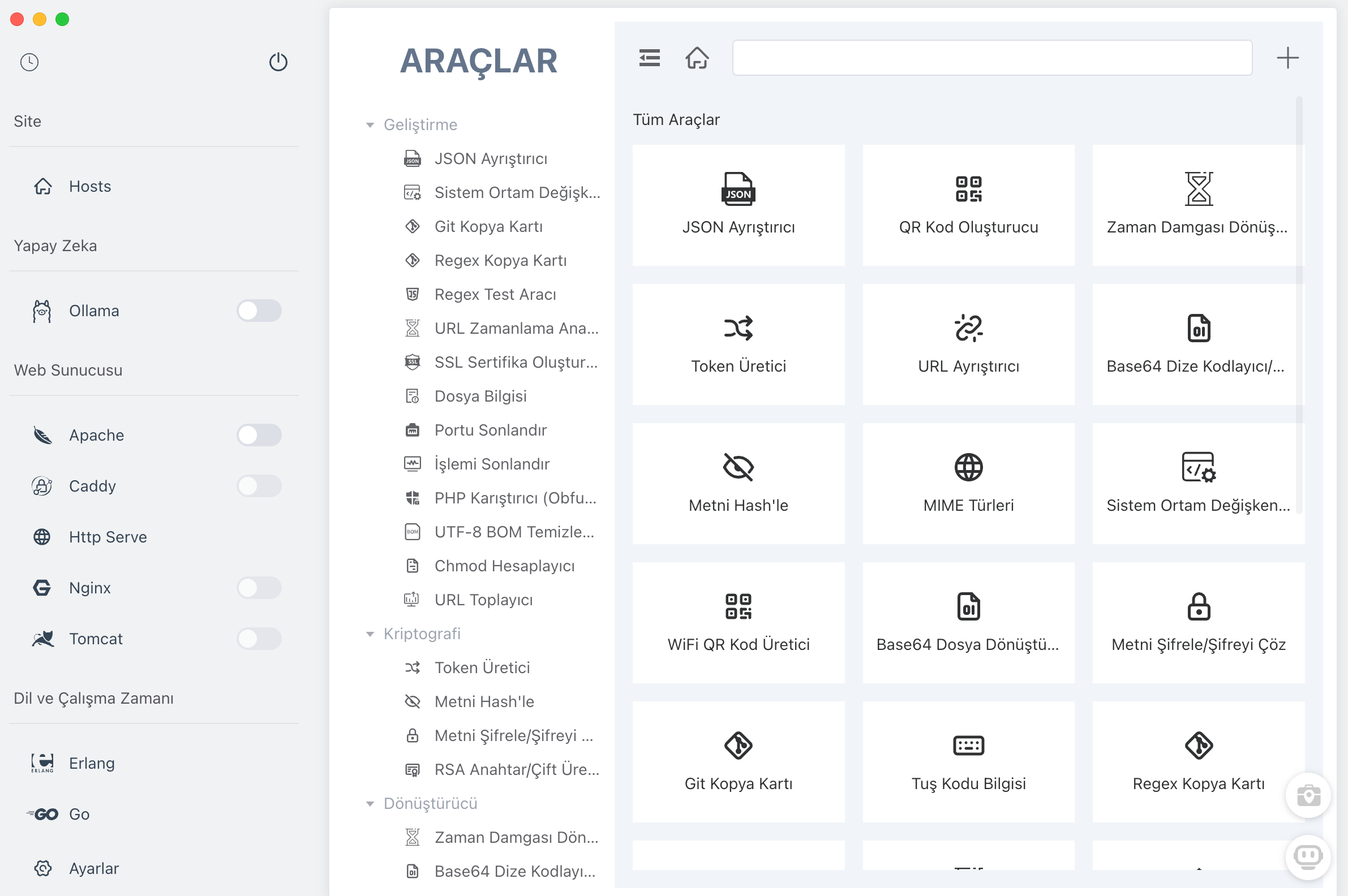Click the power button icon
Screen dimensions: 1348x896
278,62
